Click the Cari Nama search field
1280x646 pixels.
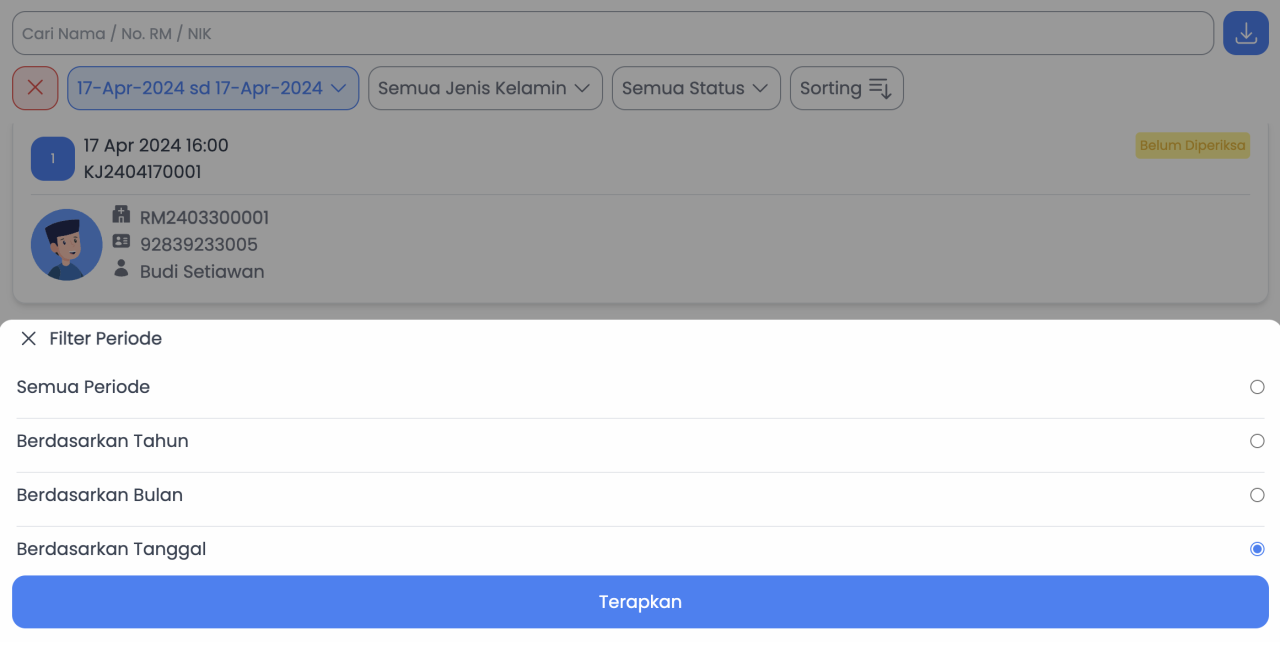(612, 33)
